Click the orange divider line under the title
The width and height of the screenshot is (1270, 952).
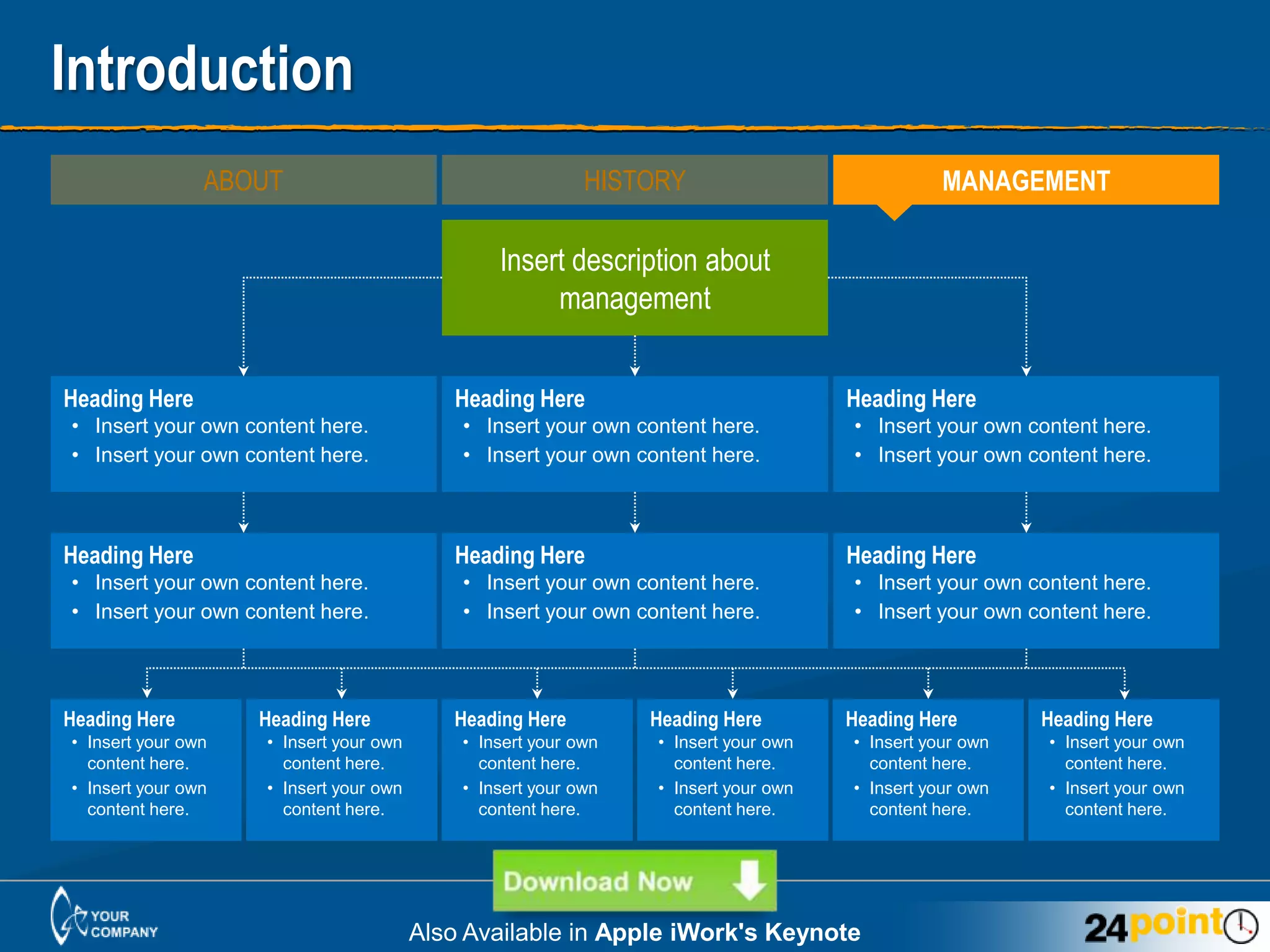(x=634, y=128)
